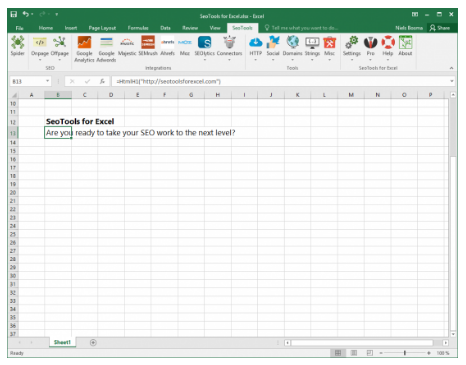Open the Majestic integration

pos(127,46)
